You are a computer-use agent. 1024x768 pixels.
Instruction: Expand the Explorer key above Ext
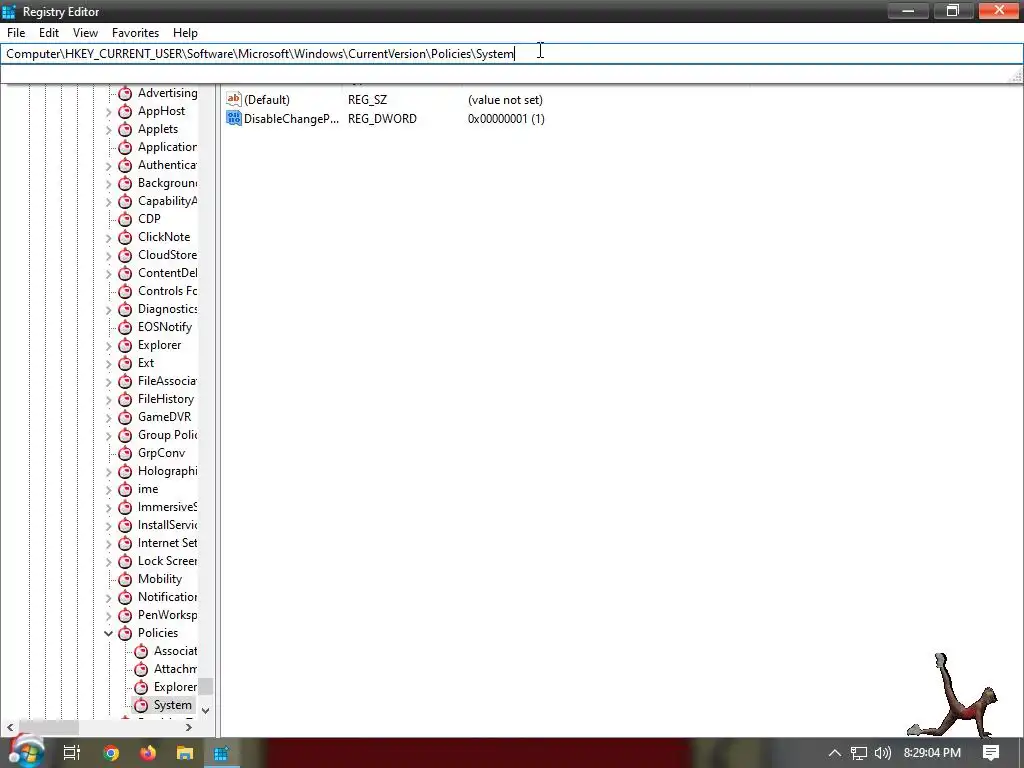click(108, 345)
